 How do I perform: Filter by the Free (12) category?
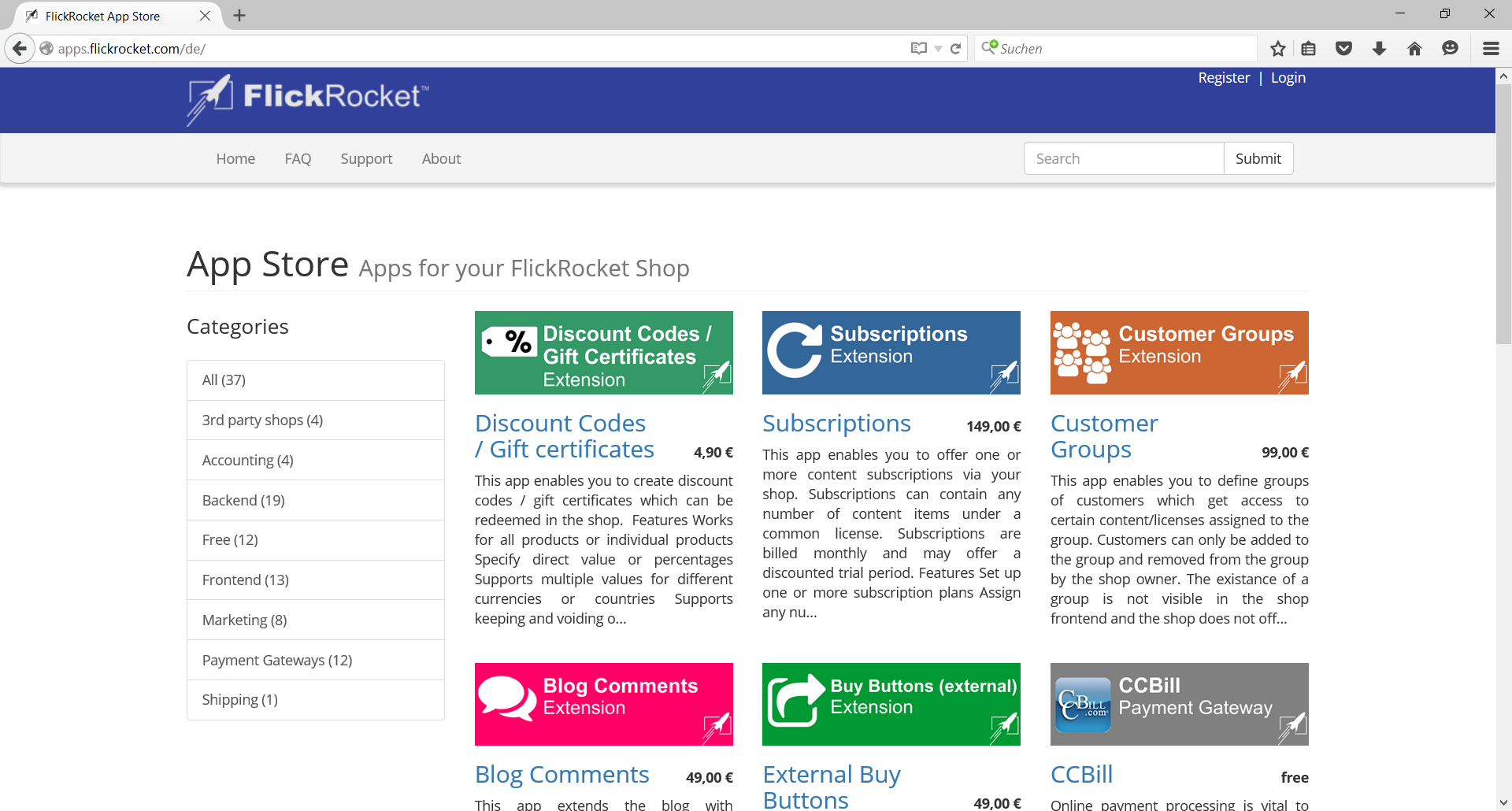[x=230, y=540]
